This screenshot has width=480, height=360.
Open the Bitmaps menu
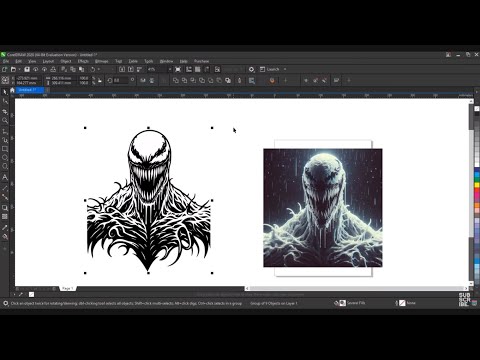pos(101,61)
